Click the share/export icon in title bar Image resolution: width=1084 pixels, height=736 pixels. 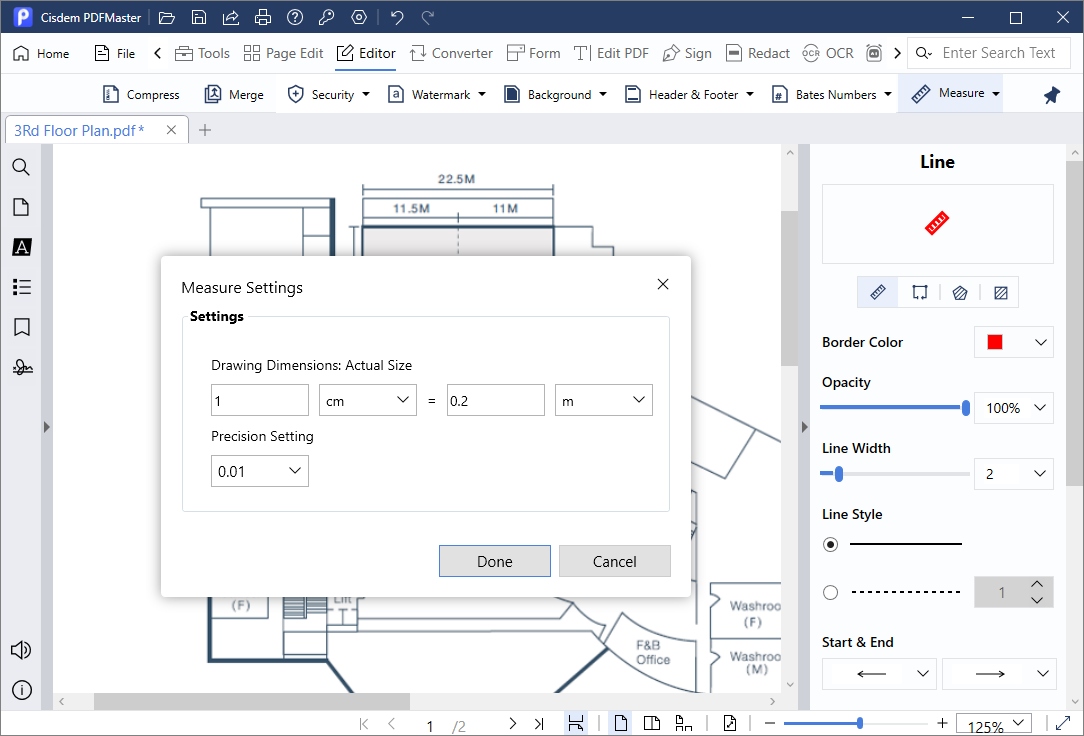[231, 17]
